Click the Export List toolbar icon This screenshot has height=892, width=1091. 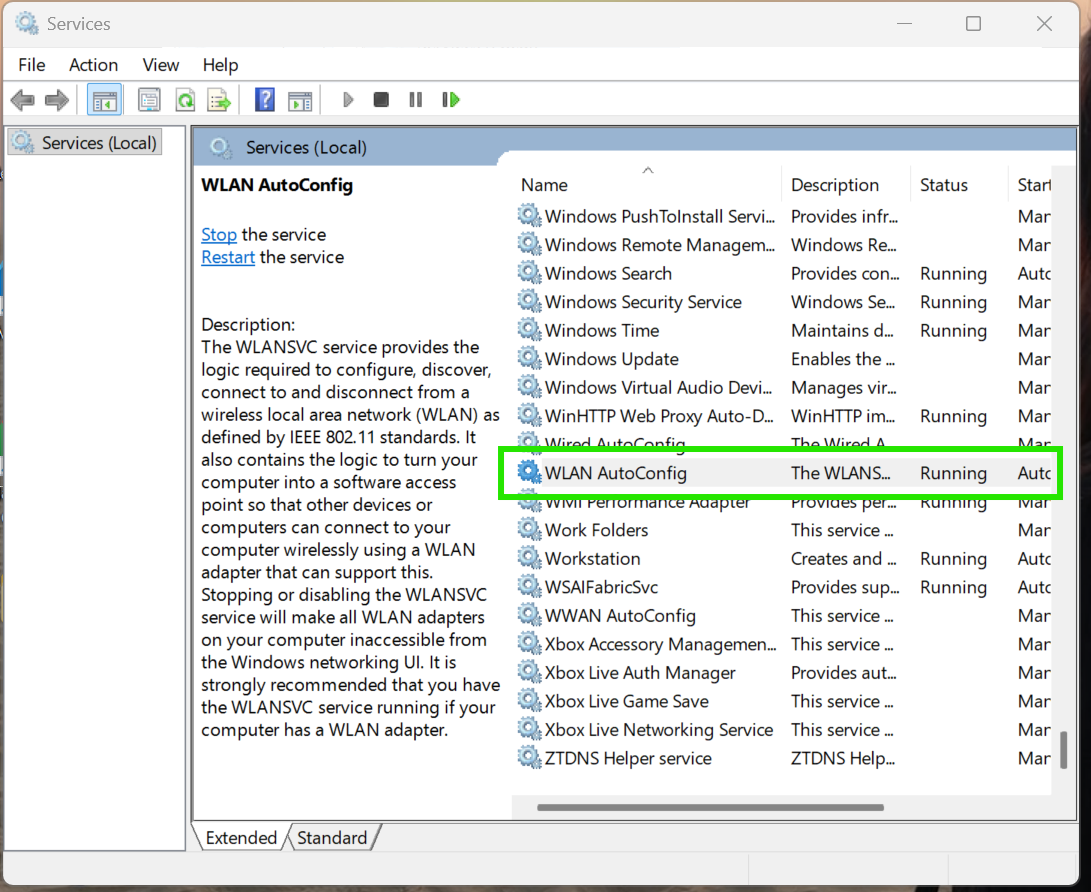(x=219, y=100)
